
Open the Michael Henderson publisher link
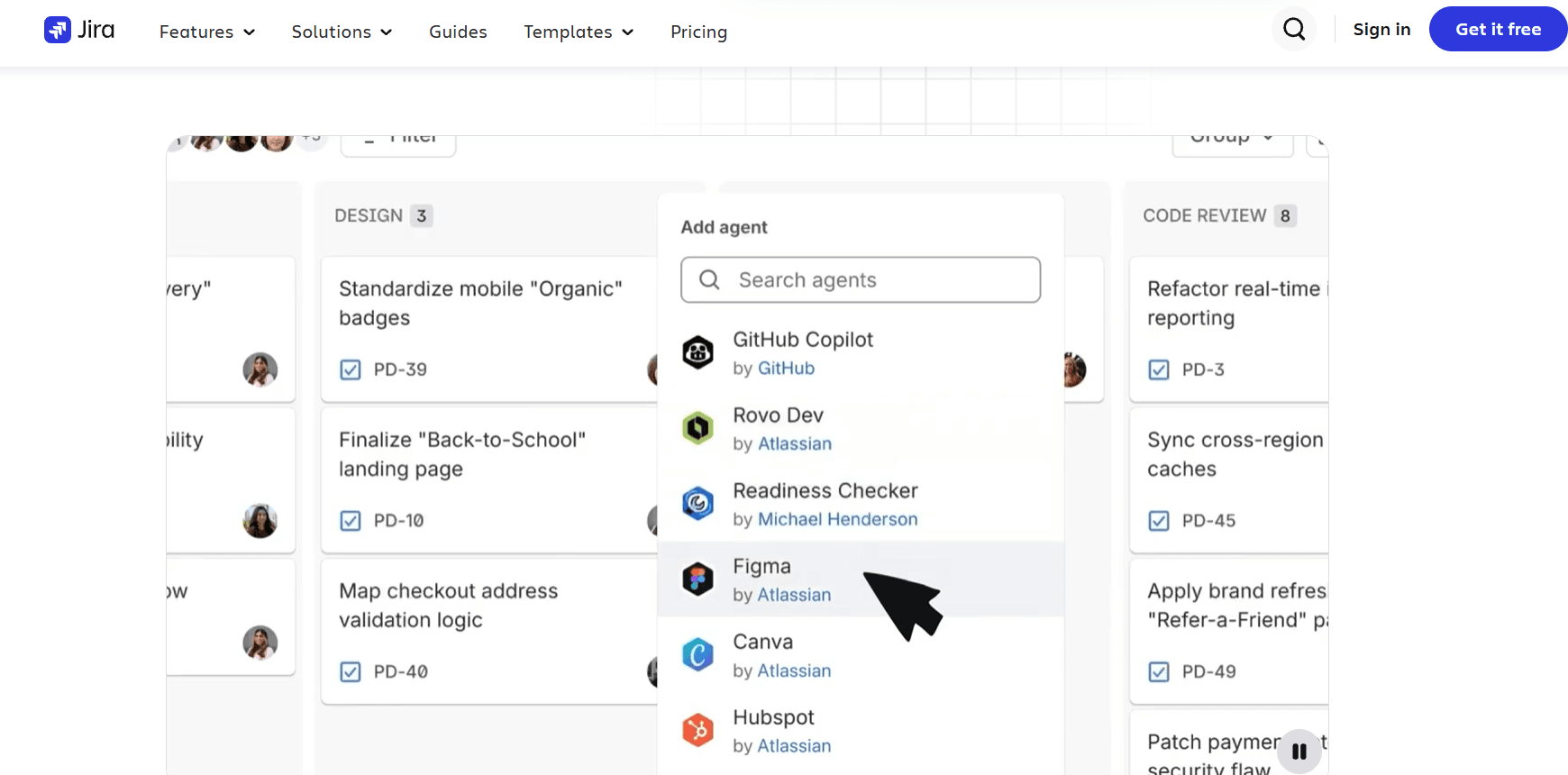838,520
